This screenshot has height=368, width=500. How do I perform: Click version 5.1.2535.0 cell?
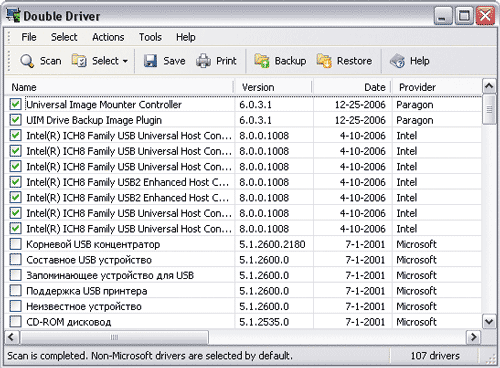264,322
